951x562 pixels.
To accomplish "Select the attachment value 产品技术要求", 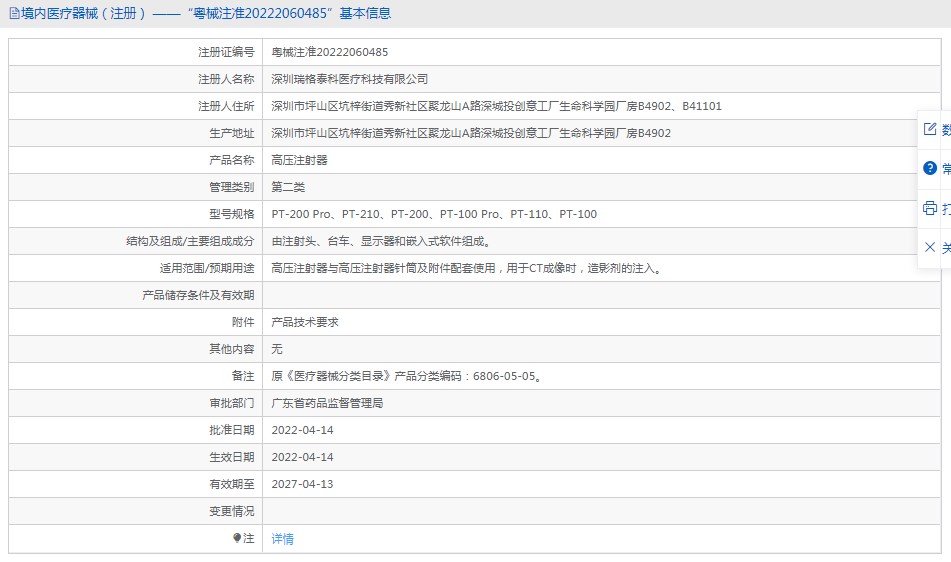I will (x=304, y=322).
